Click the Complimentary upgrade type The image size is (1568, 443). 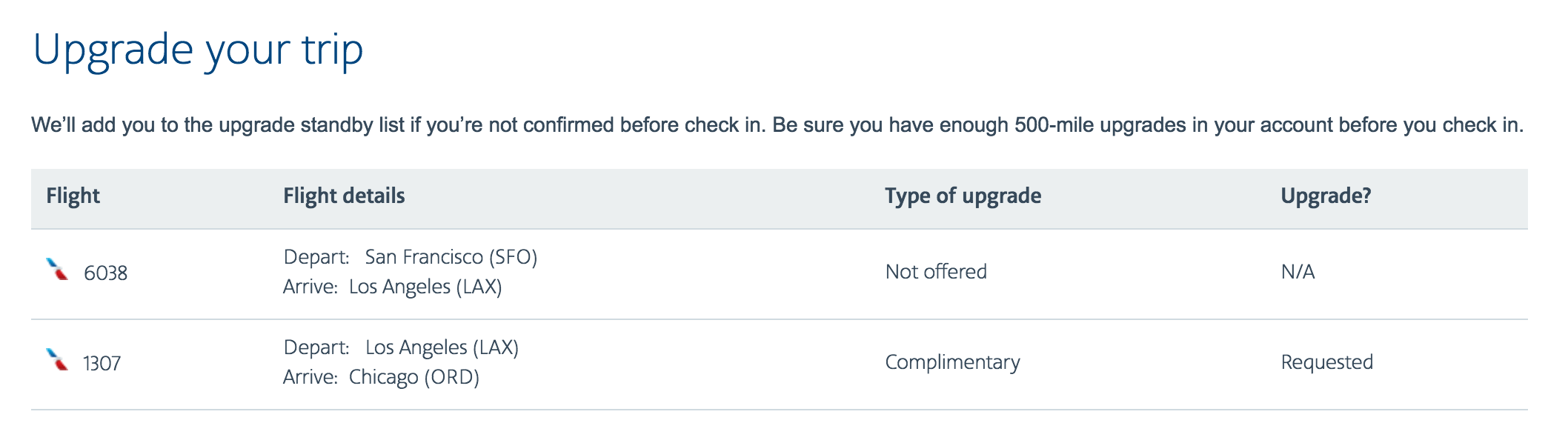click(952, 362)
